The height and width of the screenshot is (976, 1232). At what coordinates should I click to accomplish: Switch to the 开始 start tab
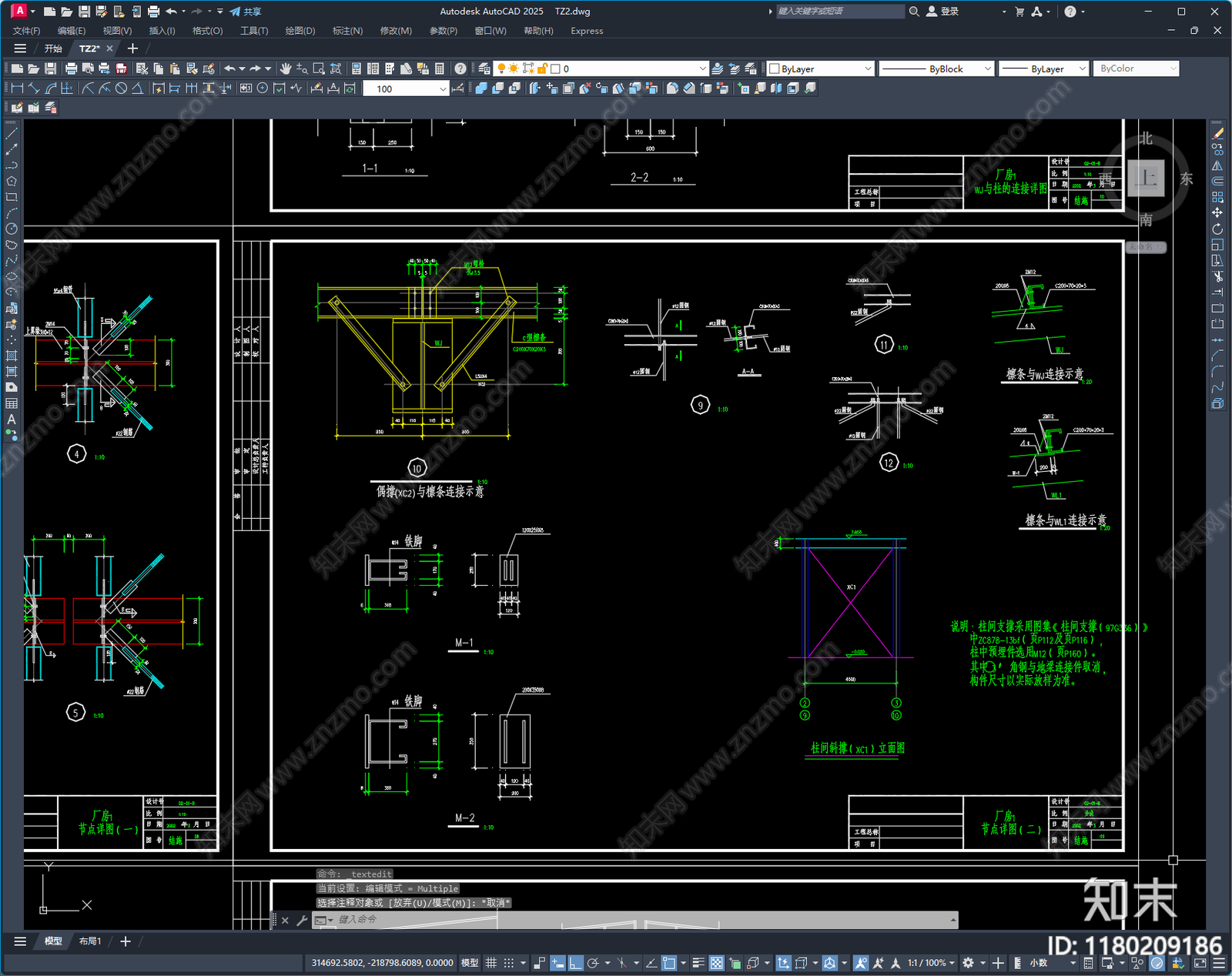pyautogui.click(x=53, y=48)
